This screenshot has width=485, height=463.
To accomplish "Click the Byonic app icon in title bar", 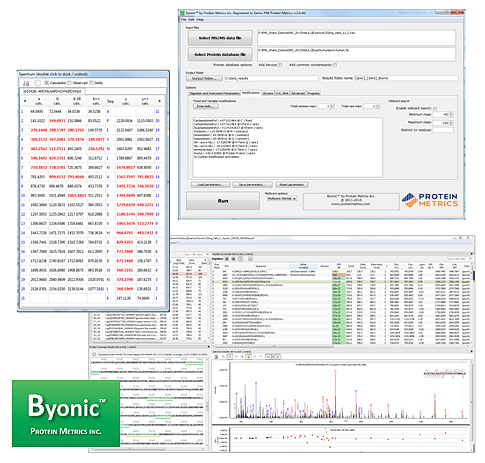I will coord(182,13).
